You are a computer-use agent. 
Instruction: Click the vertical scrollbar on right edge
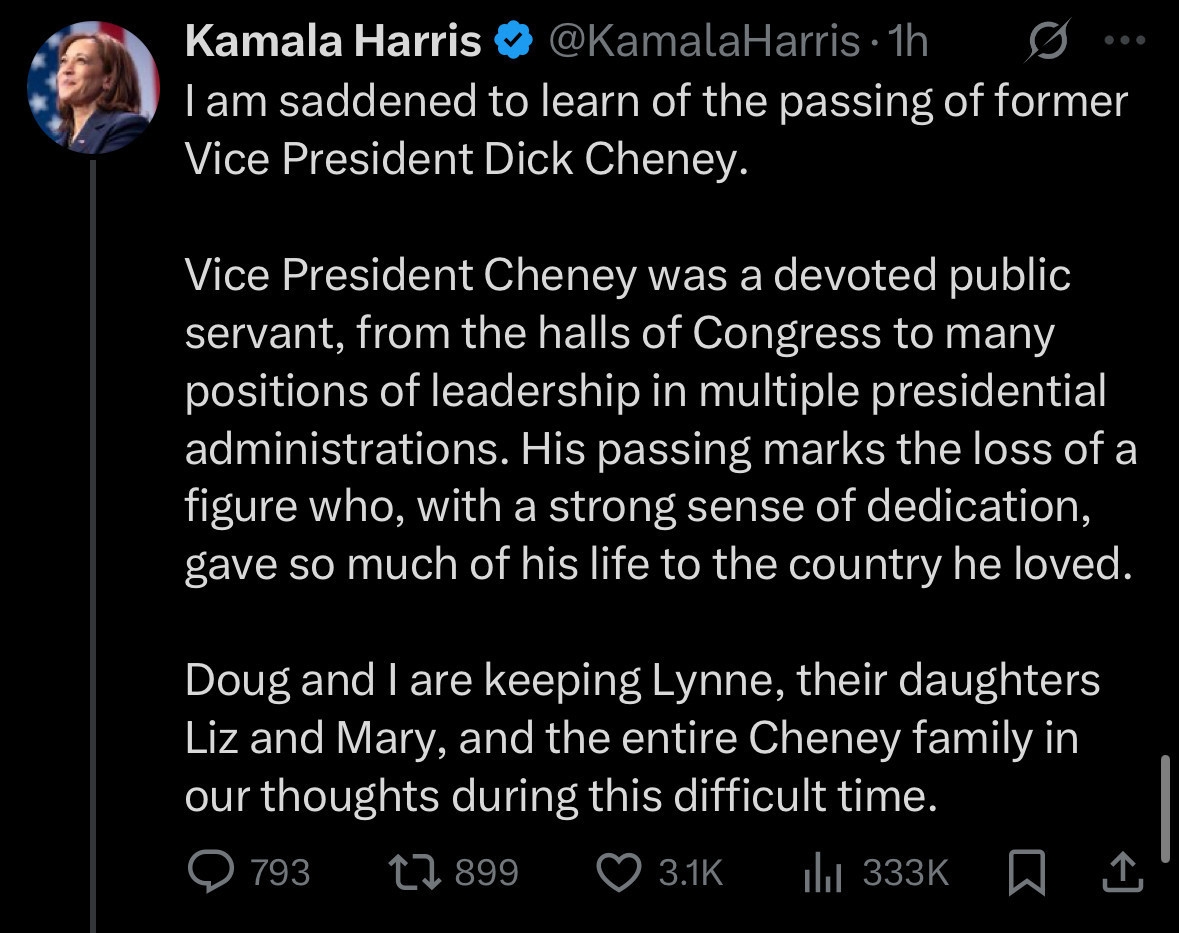point(1165,808)
